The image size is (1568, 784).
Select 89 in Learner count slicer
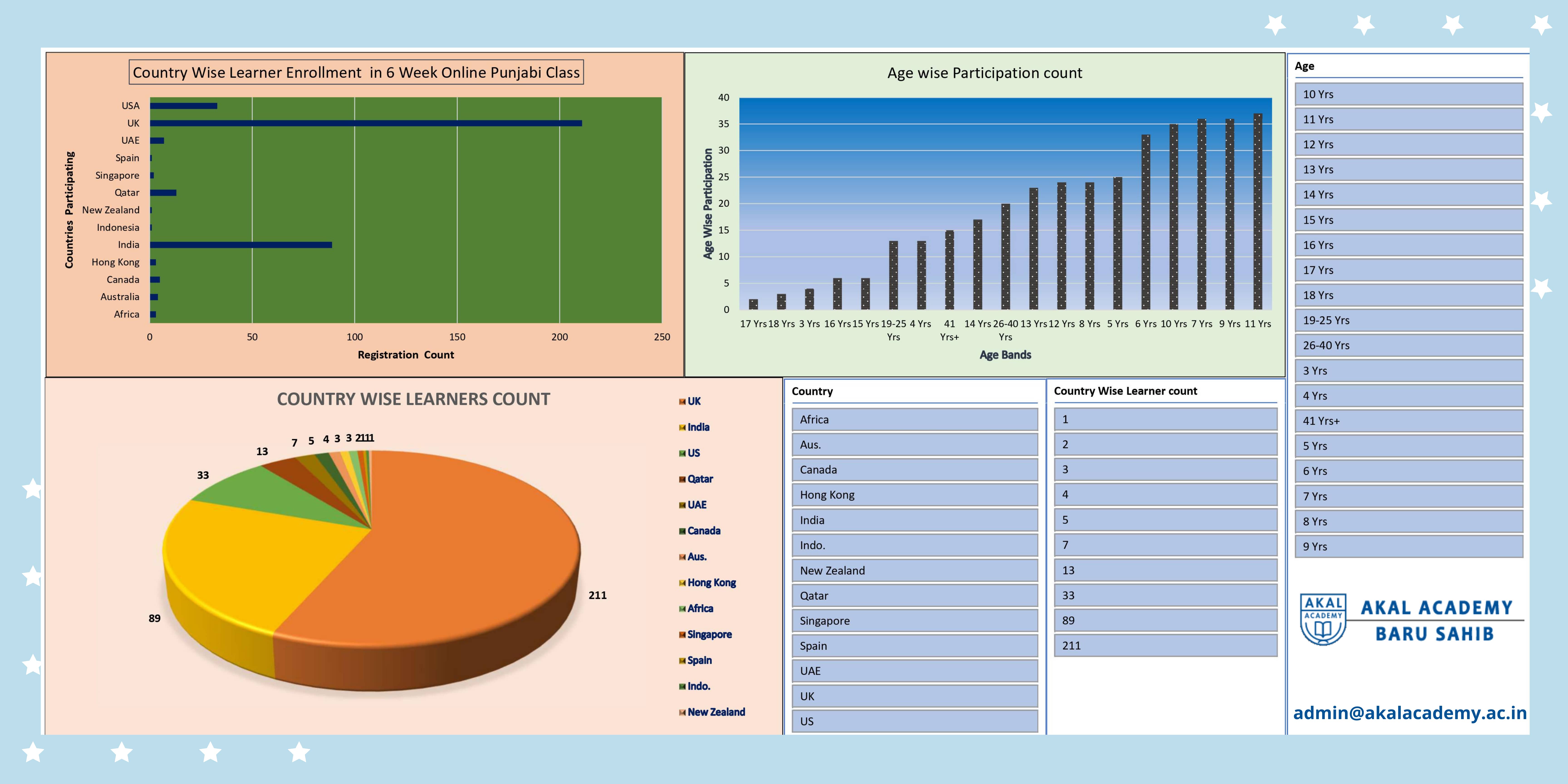(x=1165, y=620)
